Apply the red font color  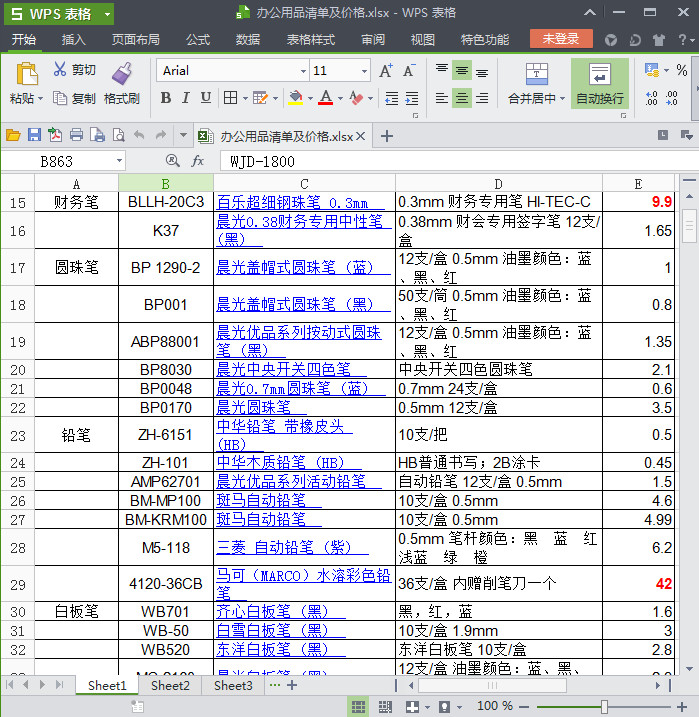pyautogui.click(x=325, y=97)
